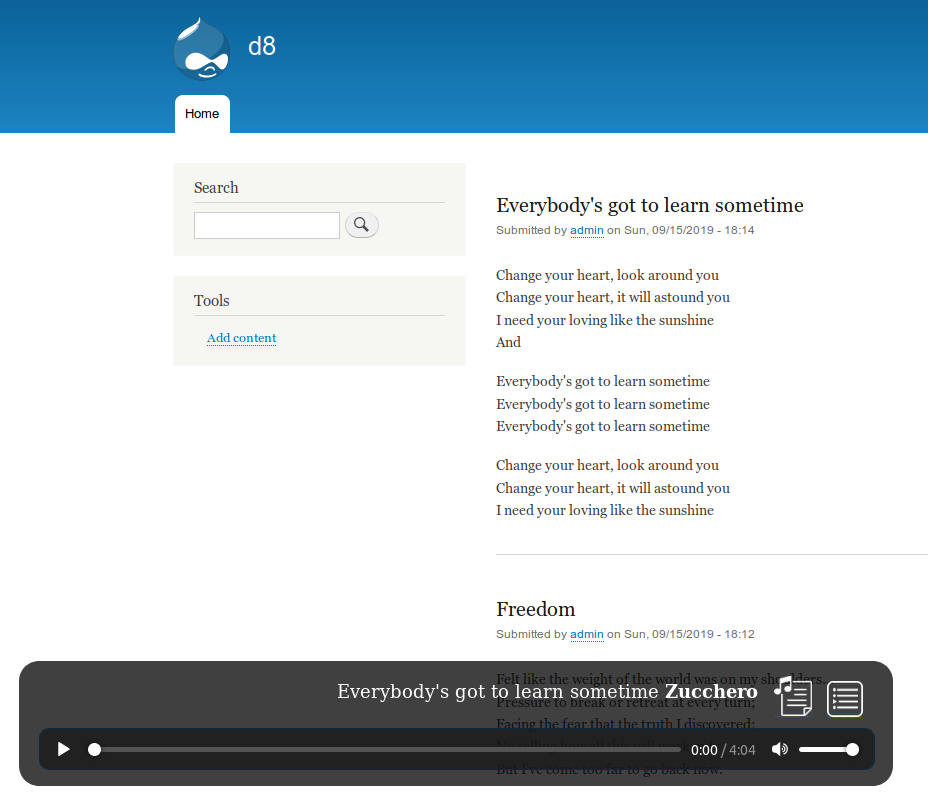Click the lone lyric line 'And'

click(508, 342)
